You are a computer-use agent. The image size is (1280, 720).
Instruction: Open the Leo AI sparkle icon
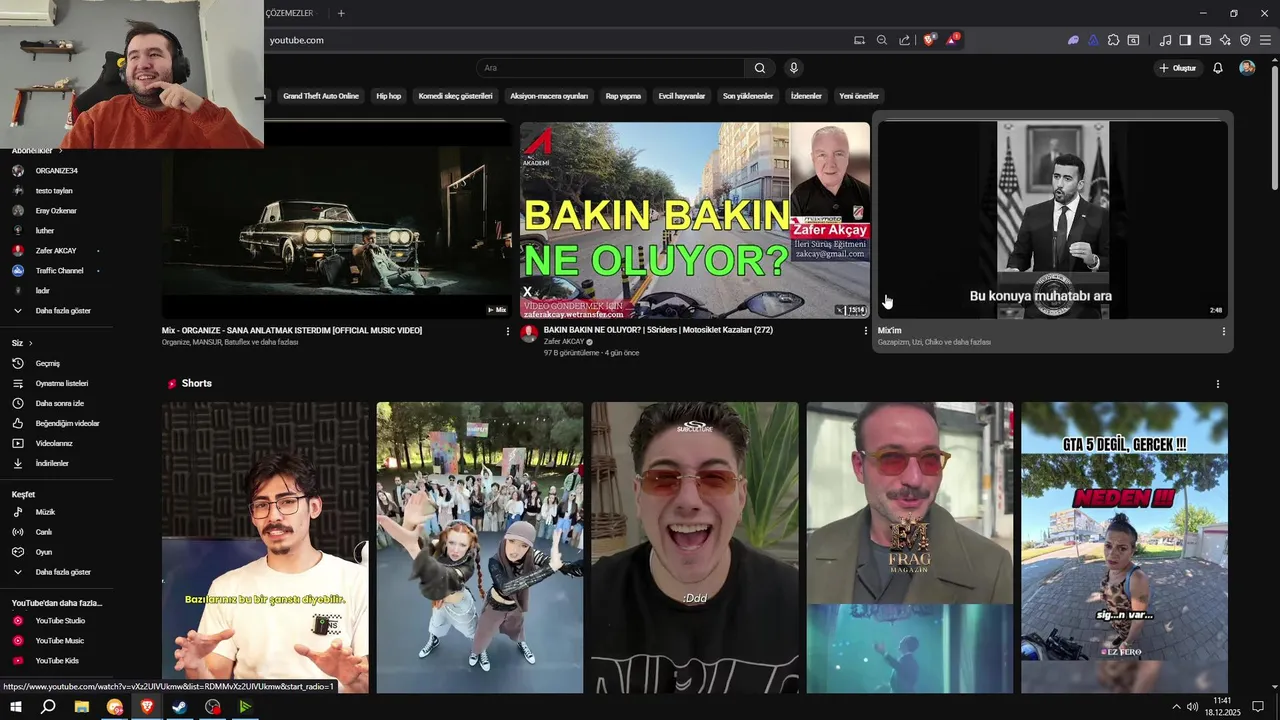tap(1225, 40)
